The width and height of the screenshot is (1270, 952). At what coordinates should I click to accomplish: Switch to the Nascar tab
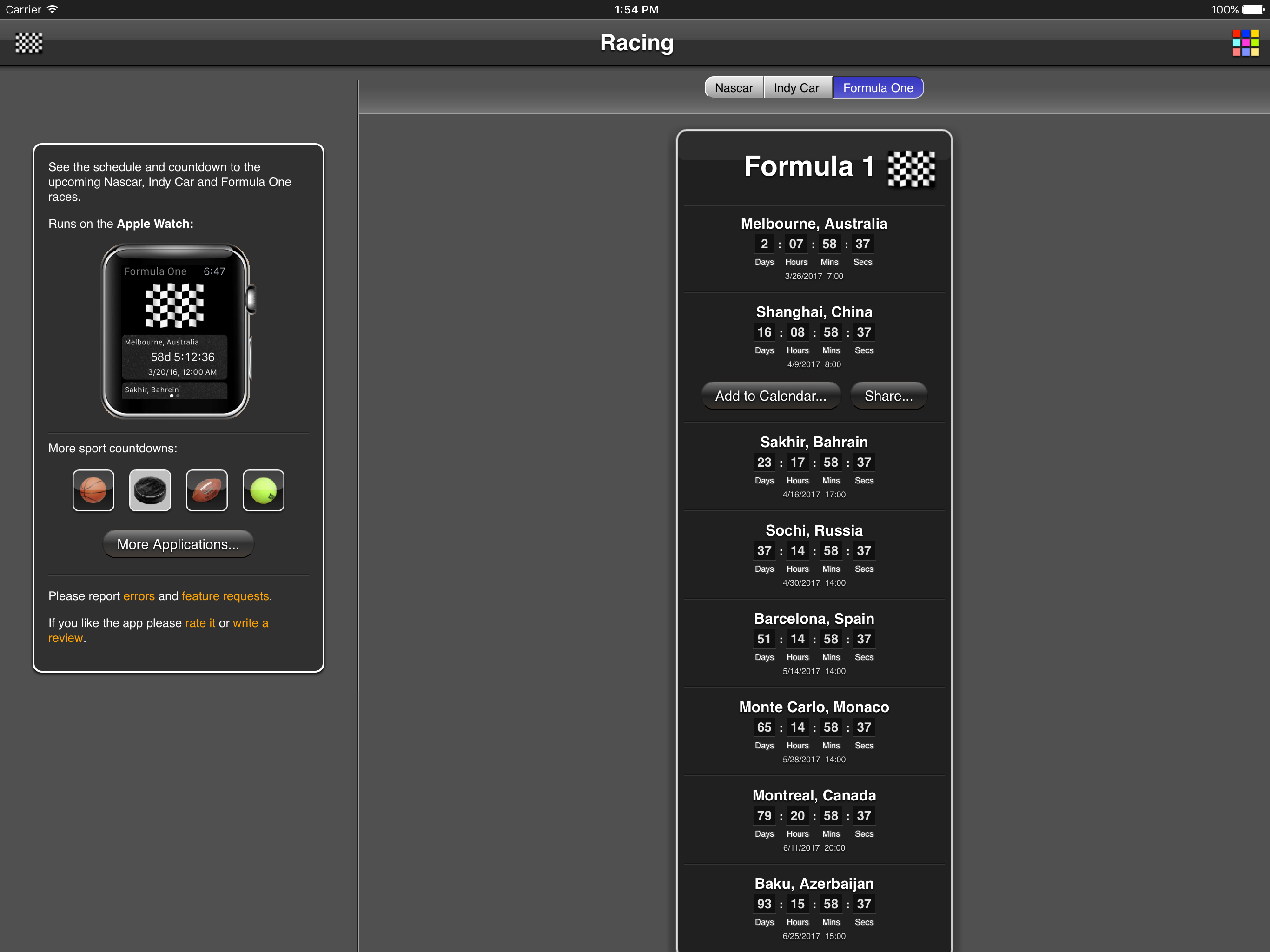(734, 88)
